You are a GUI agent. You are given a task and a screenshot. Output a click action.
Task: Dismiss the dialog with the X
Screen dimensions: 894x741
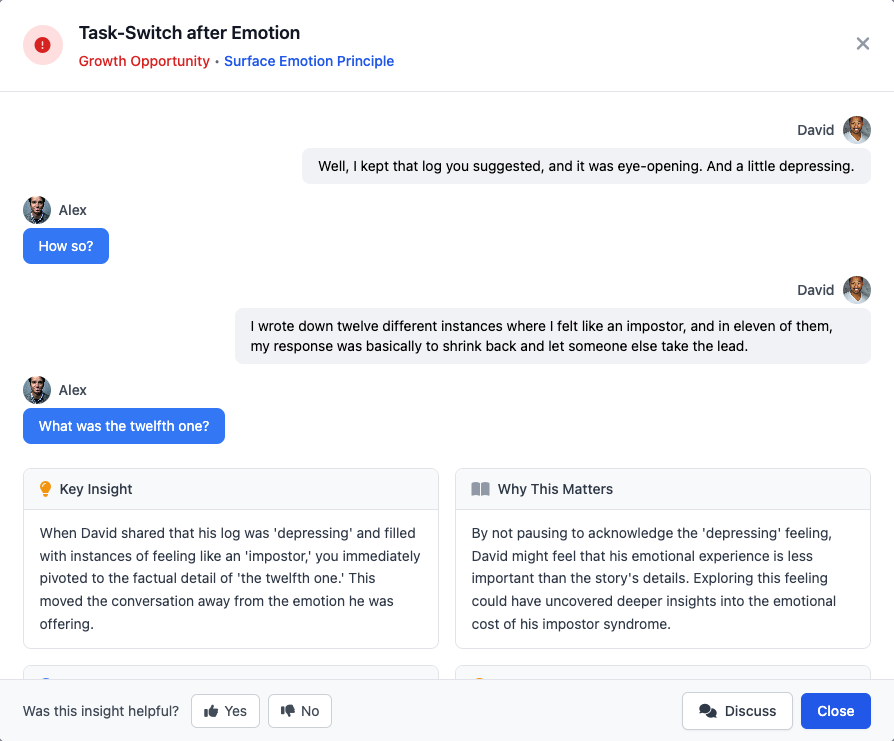[862, 43]
